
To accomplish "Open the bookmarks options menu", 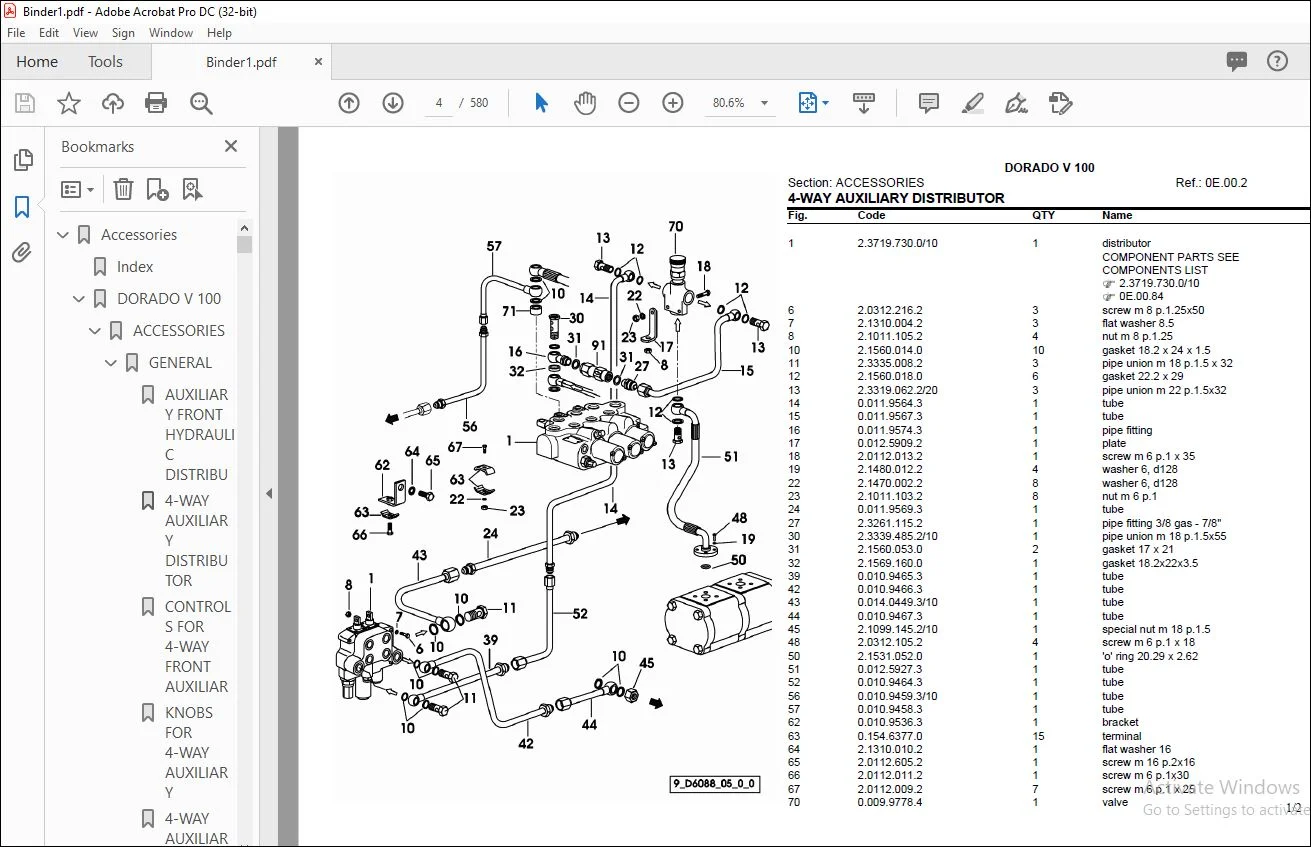I will (x=77, y=189).
